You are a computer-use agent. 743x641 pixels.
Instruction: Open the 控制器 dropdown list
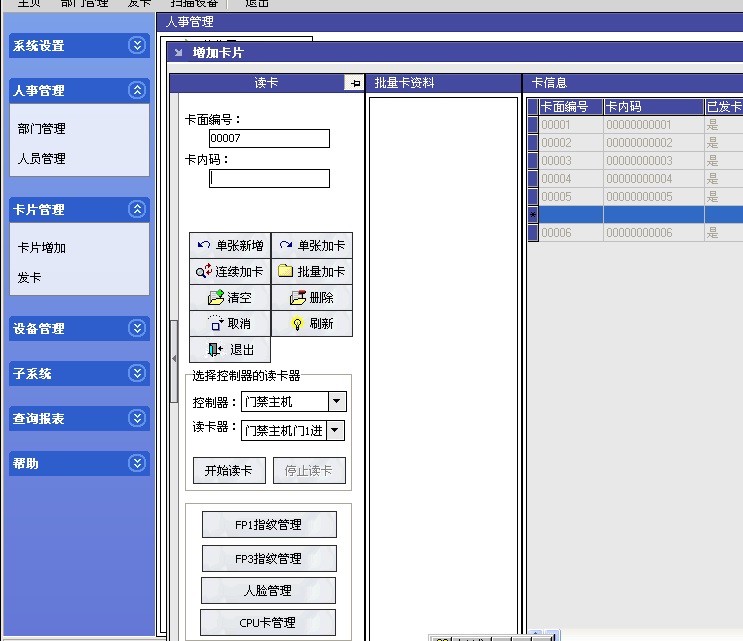click(x=336, y=402)
